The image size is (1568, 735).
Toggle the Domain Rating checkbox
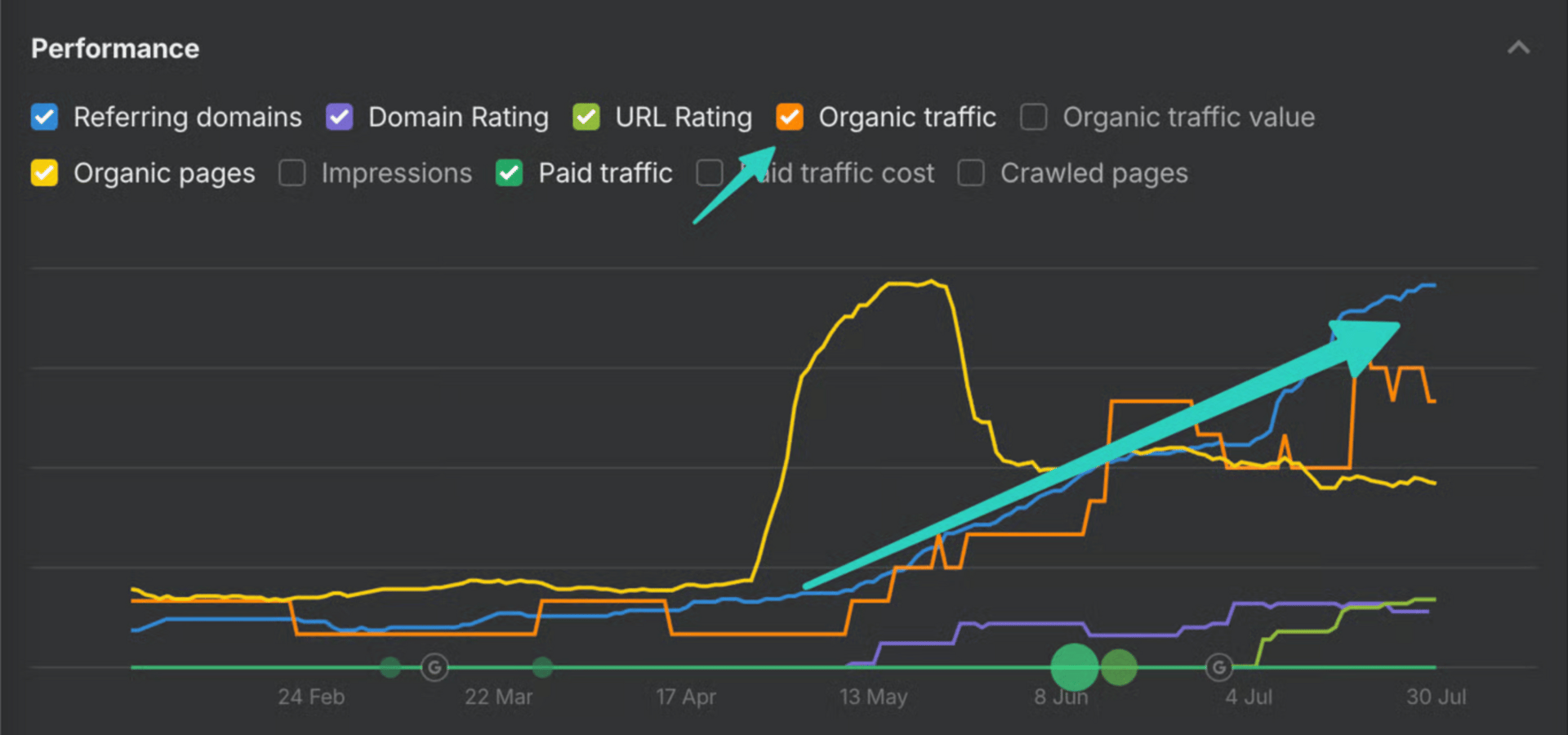pyautogui.click(x=339, y=117)
